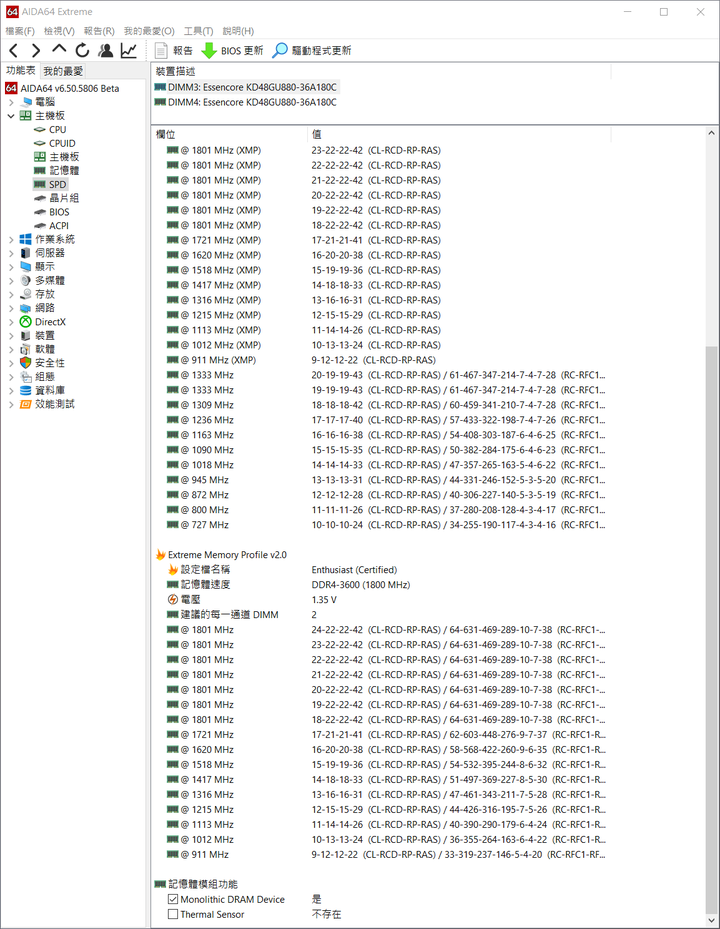
Task: Collapse the 主機板 tree node
Action: click(x=11, y=116)
